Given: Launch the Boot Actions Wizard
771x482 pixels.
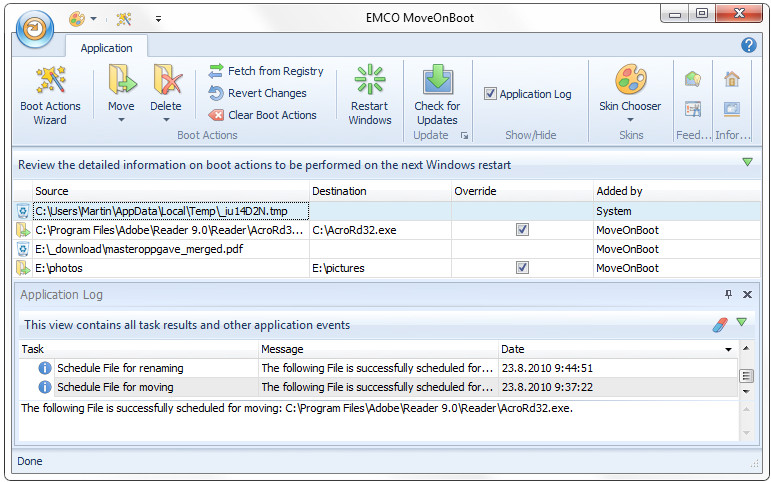Looking at the screenshot, I should point(50,95).
